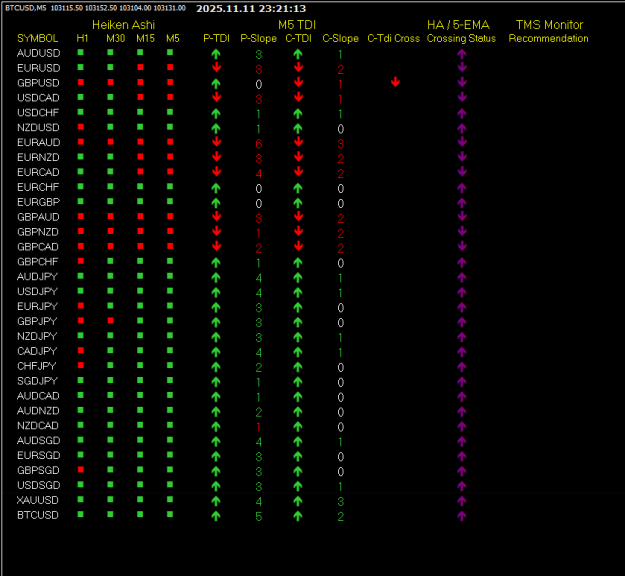This screenshot has height=576, width=625.
Task: Click the GBPJPY M30 red Heiken Ashi square
Action: pos(110,320)
